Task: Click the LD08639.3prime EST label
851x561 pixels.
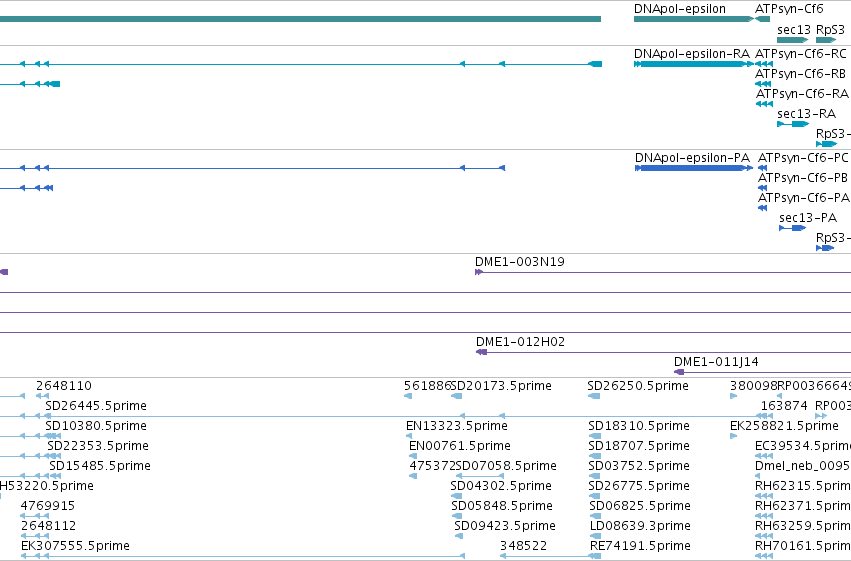Action: pos(640,526)
